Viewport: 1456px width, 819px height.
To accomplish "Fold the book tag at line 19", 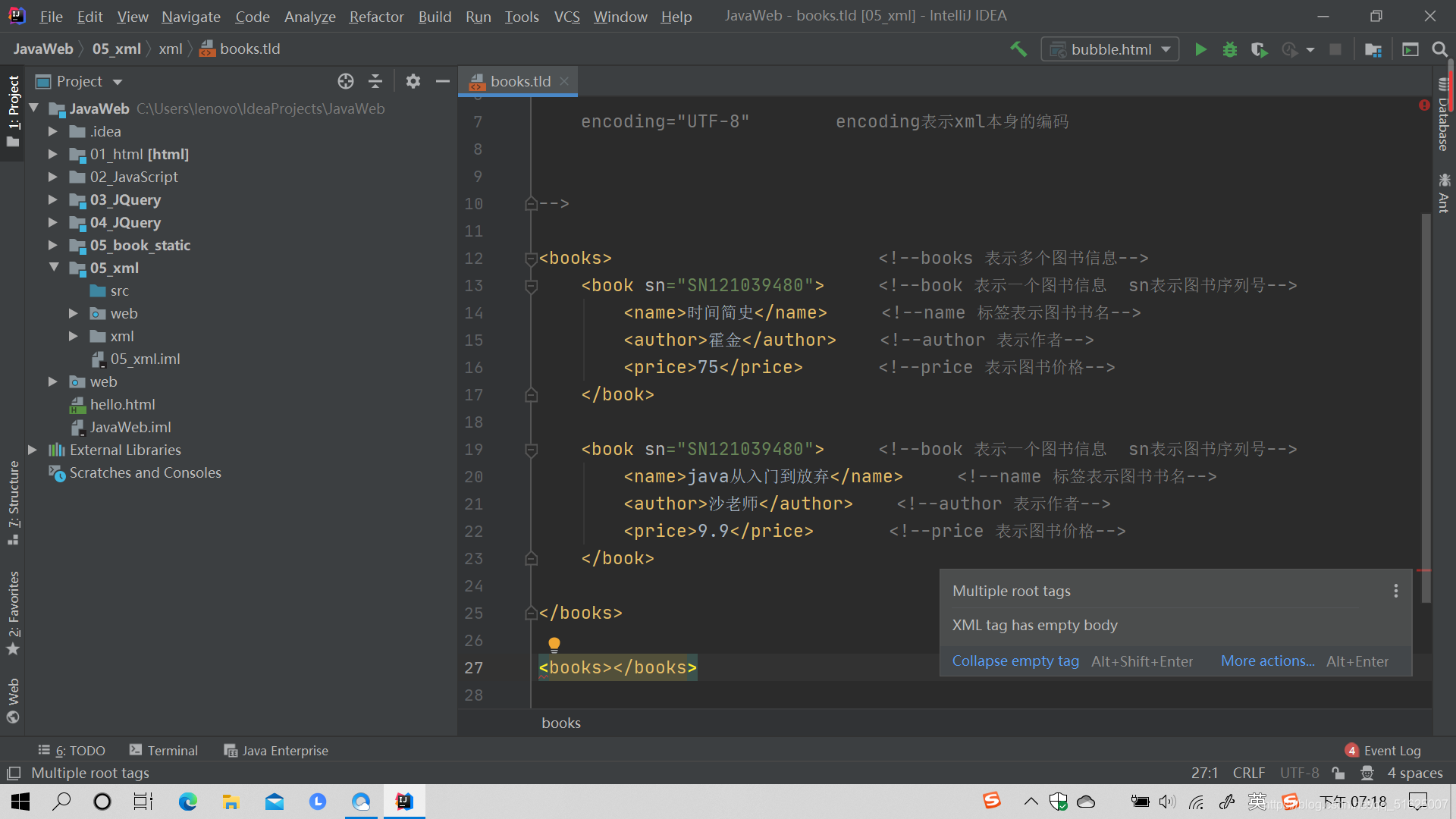I will pyautogui.click(x=531, y=450).
